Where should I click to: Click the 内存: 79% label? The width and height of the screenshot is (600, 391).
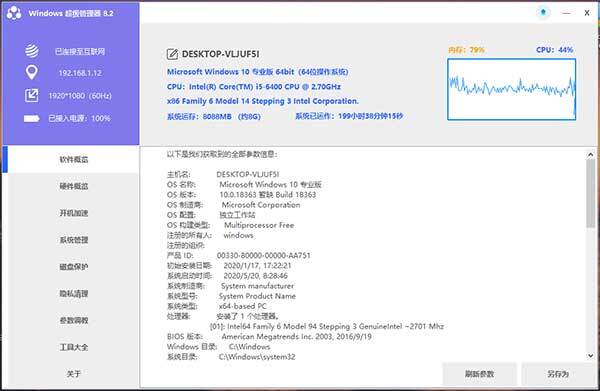tap(466, 50)
